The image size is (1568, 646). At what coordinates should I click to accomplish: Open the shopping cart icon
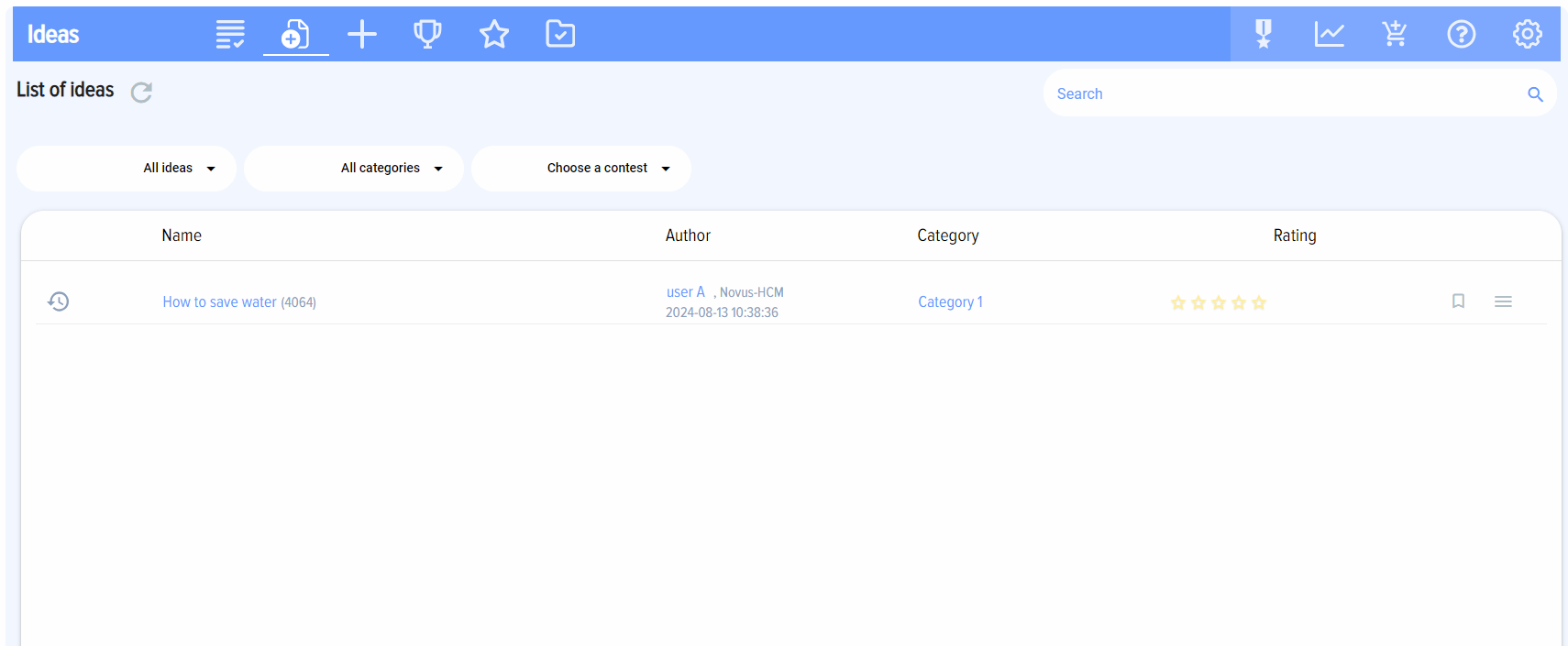(1395, 35)
